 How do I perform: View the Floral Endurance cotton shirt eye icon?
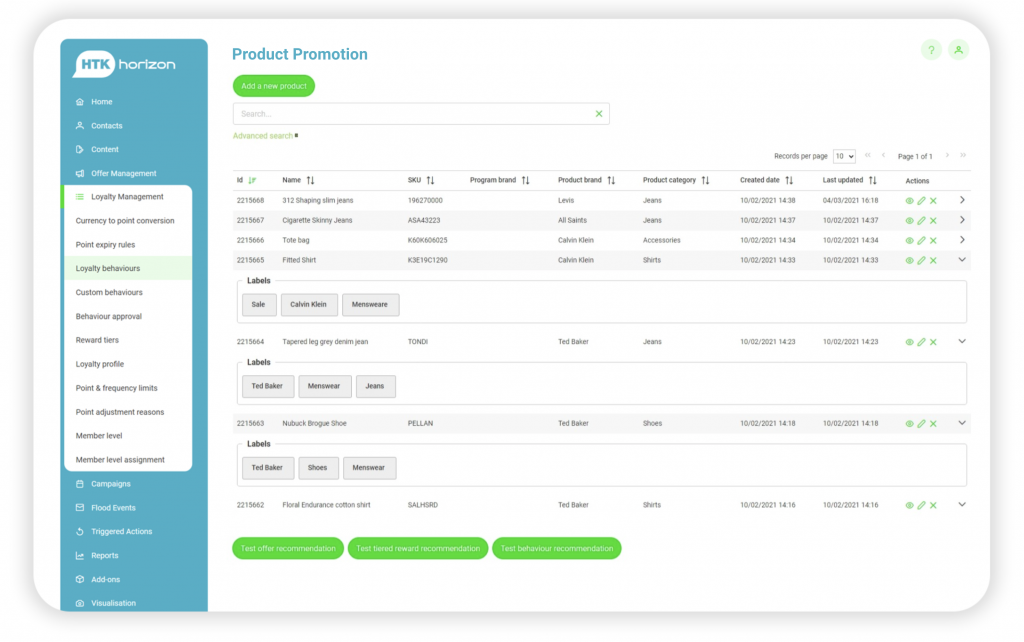click(x=909, y=506)
